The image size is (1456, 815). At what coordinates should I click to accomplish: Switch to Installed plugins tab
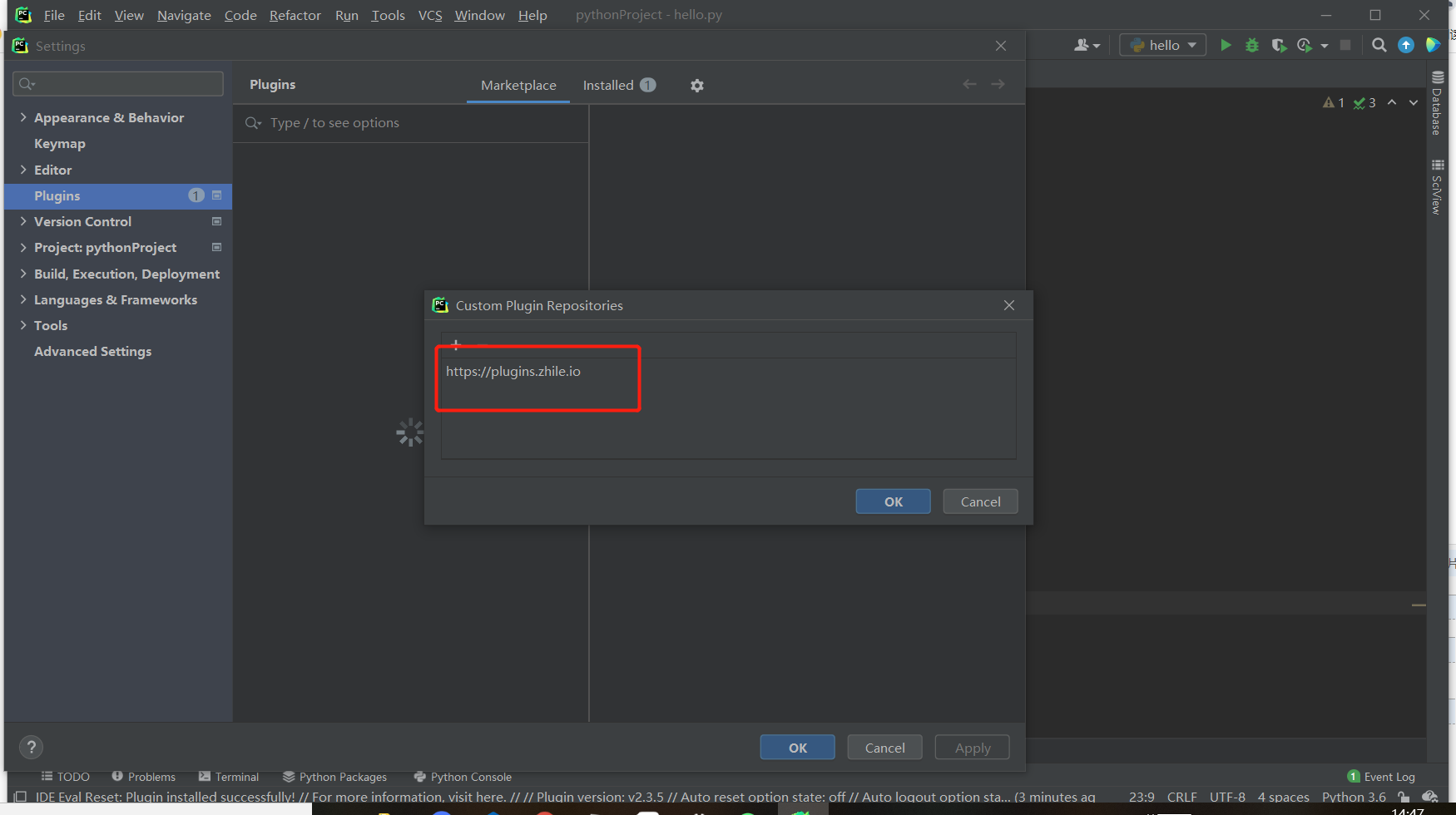(619, 85)
